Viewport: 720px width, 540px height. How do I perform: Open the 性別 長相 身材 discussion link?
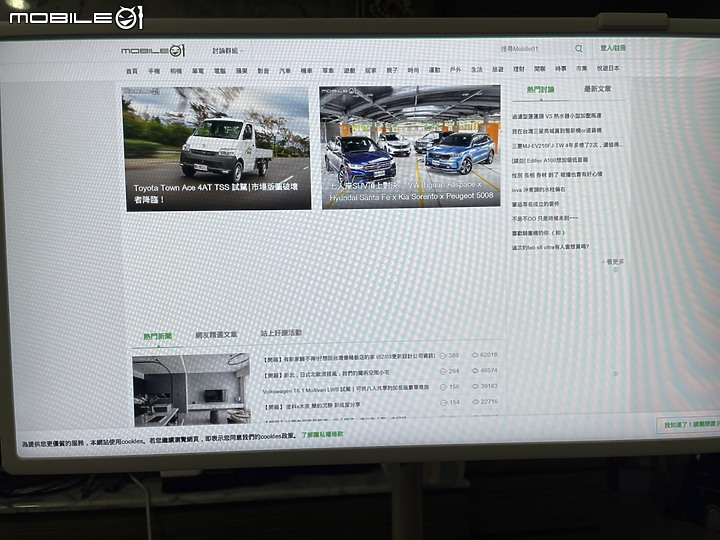tap(557, 175)
